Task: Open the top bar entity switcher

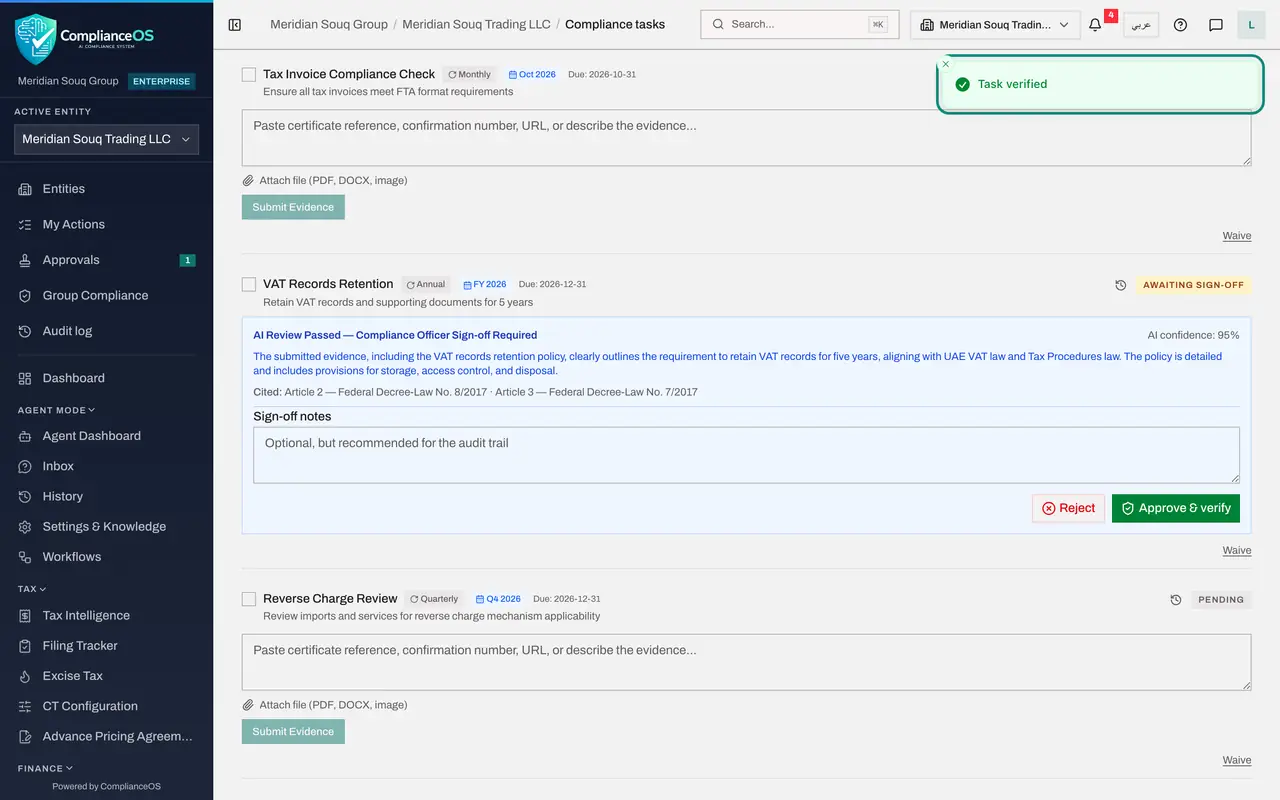Action: point(995,25)
